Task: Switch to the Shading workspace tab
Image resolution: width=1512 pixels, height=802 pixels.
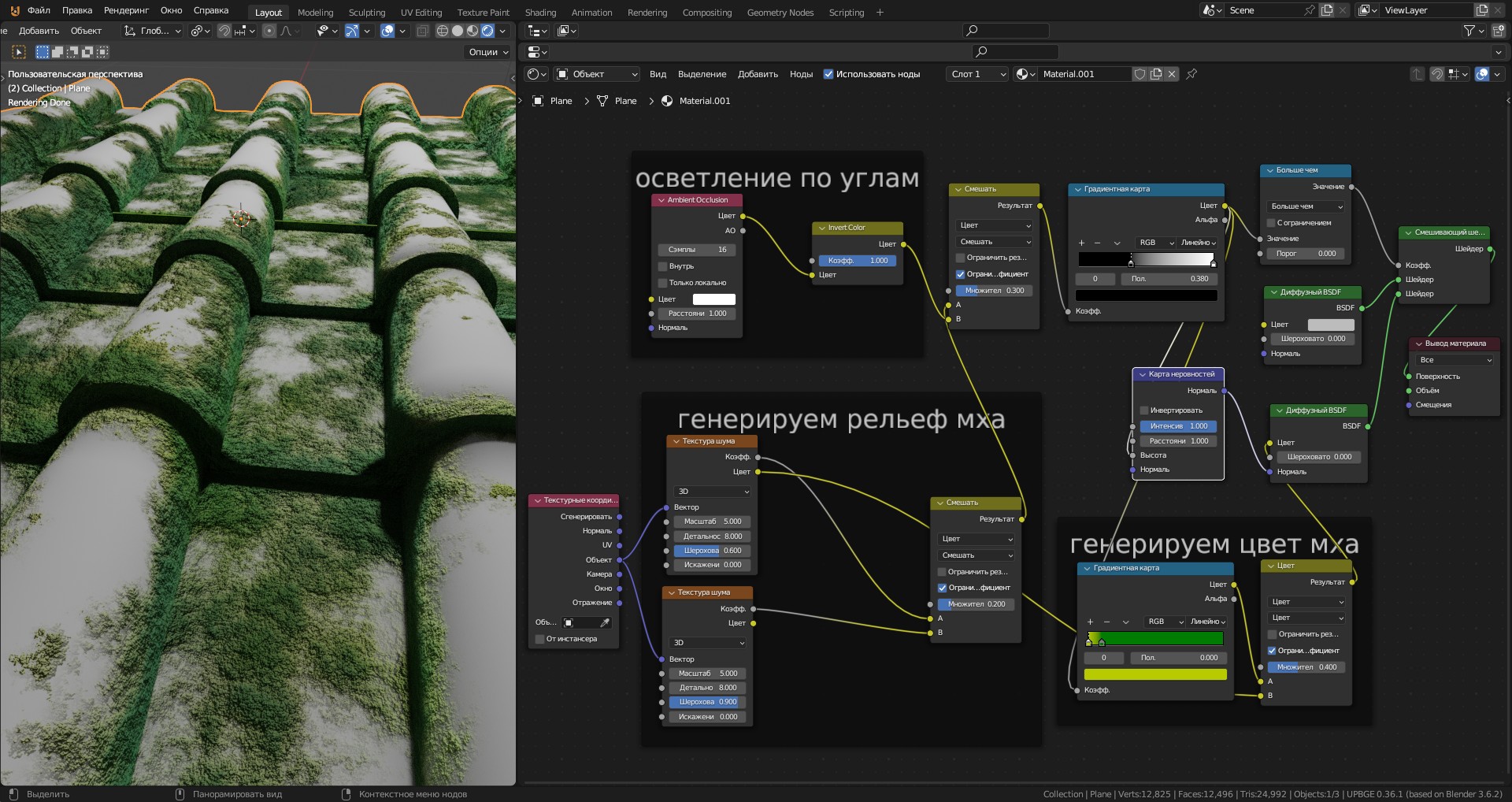Action: [x=540, y=13]
